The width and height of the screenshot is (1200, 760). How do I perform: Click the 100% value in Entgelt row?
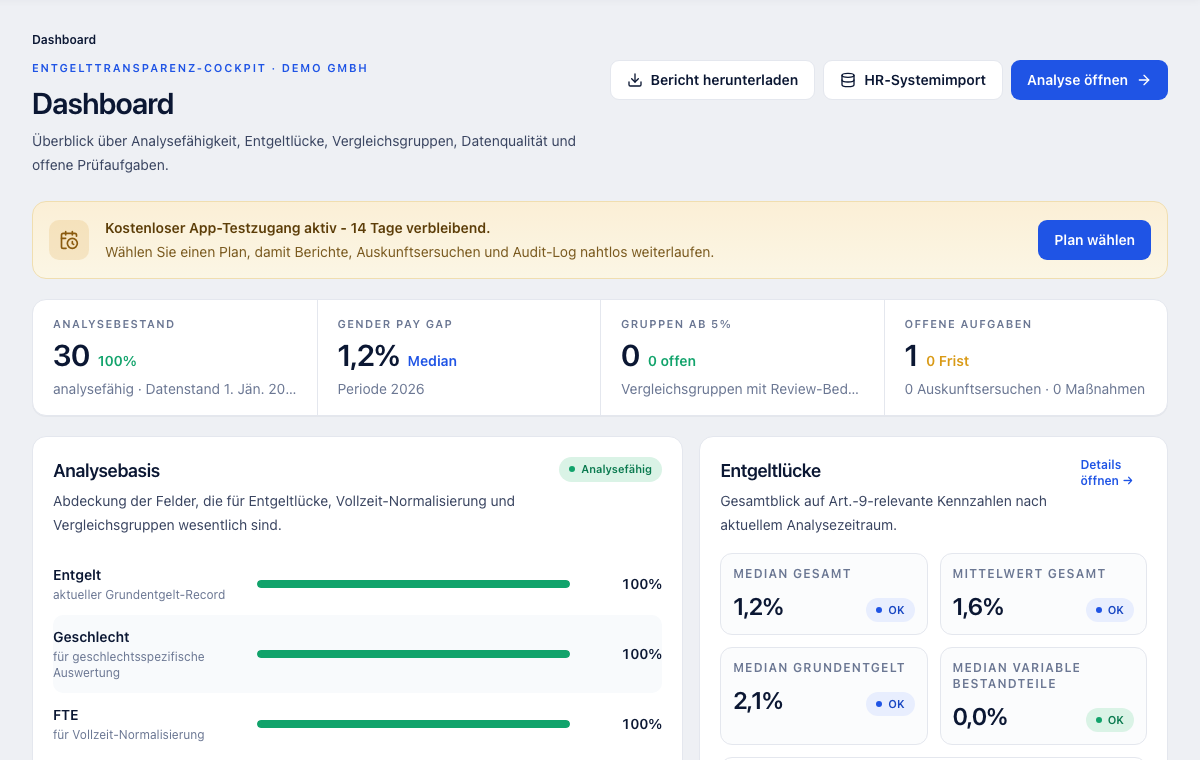(x=642, y=584)
